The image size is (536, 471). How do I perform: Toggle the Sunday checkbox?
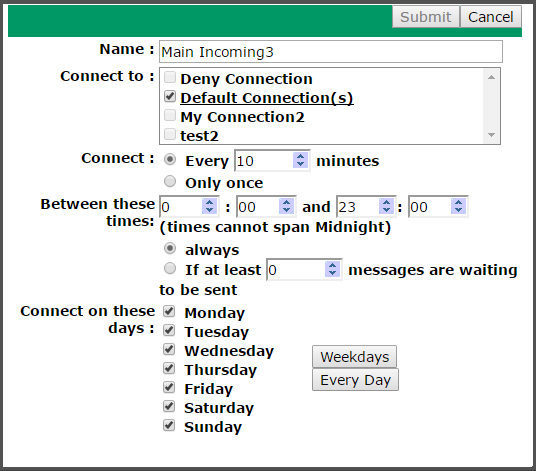(169, 426)
